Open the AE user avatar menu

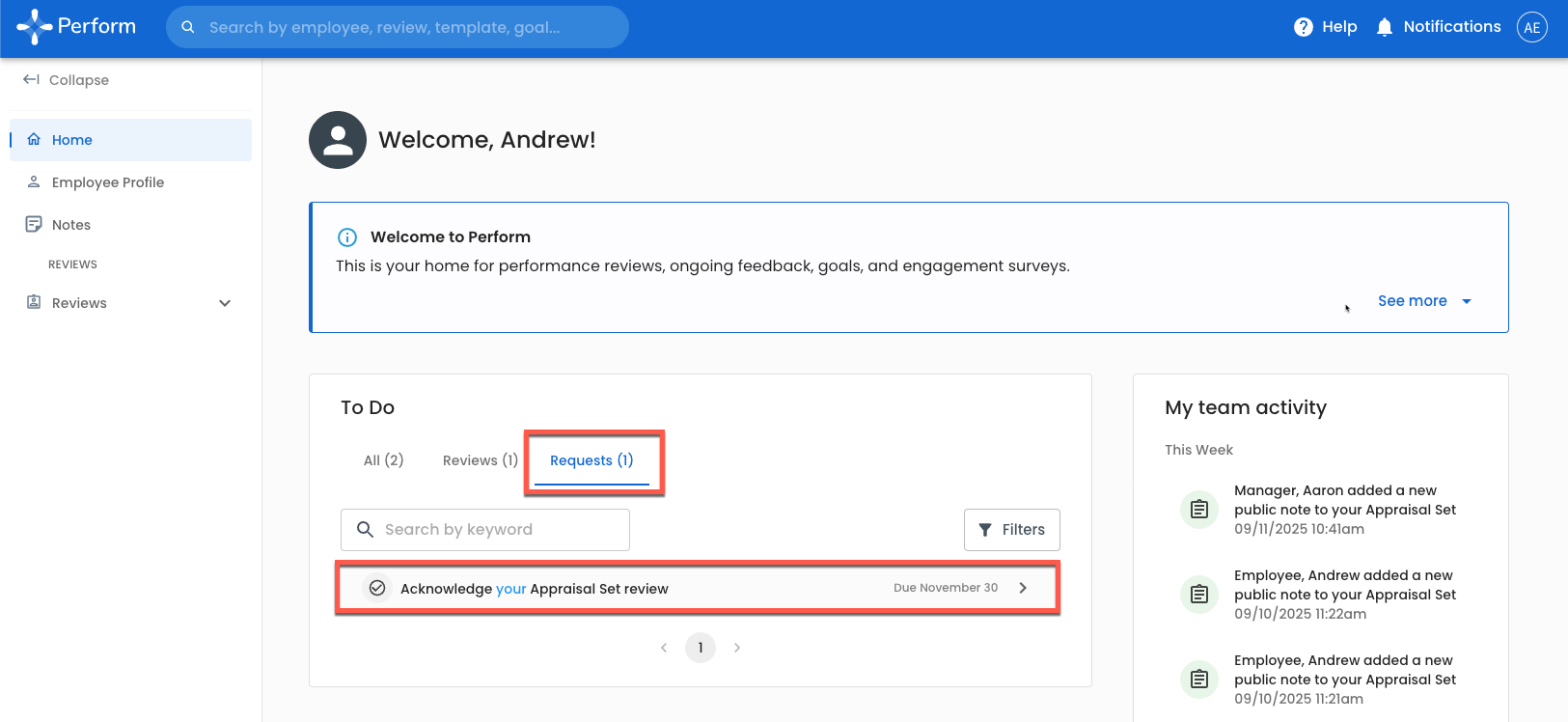[x=1532, y=27]
